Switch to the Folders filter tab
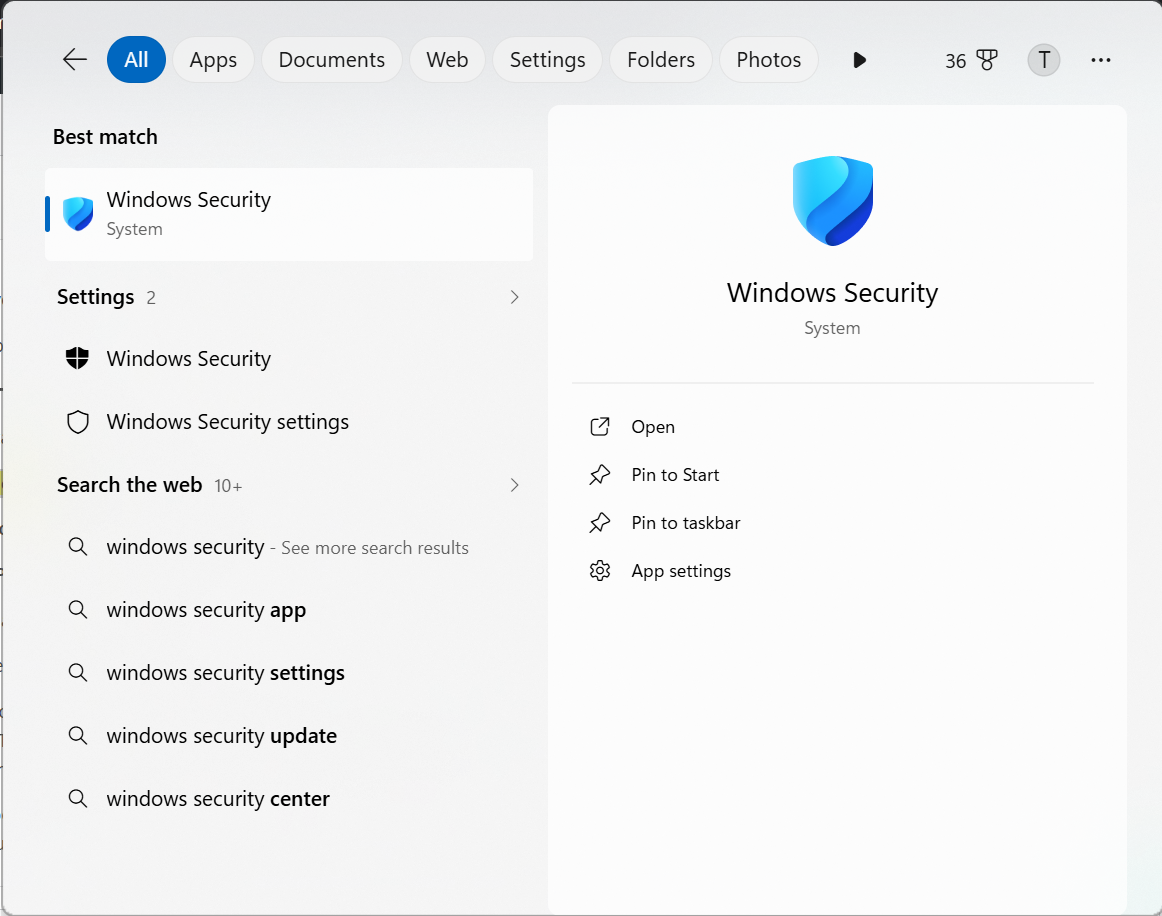The width and height of the screenshot is (1162, 916). 661,59
